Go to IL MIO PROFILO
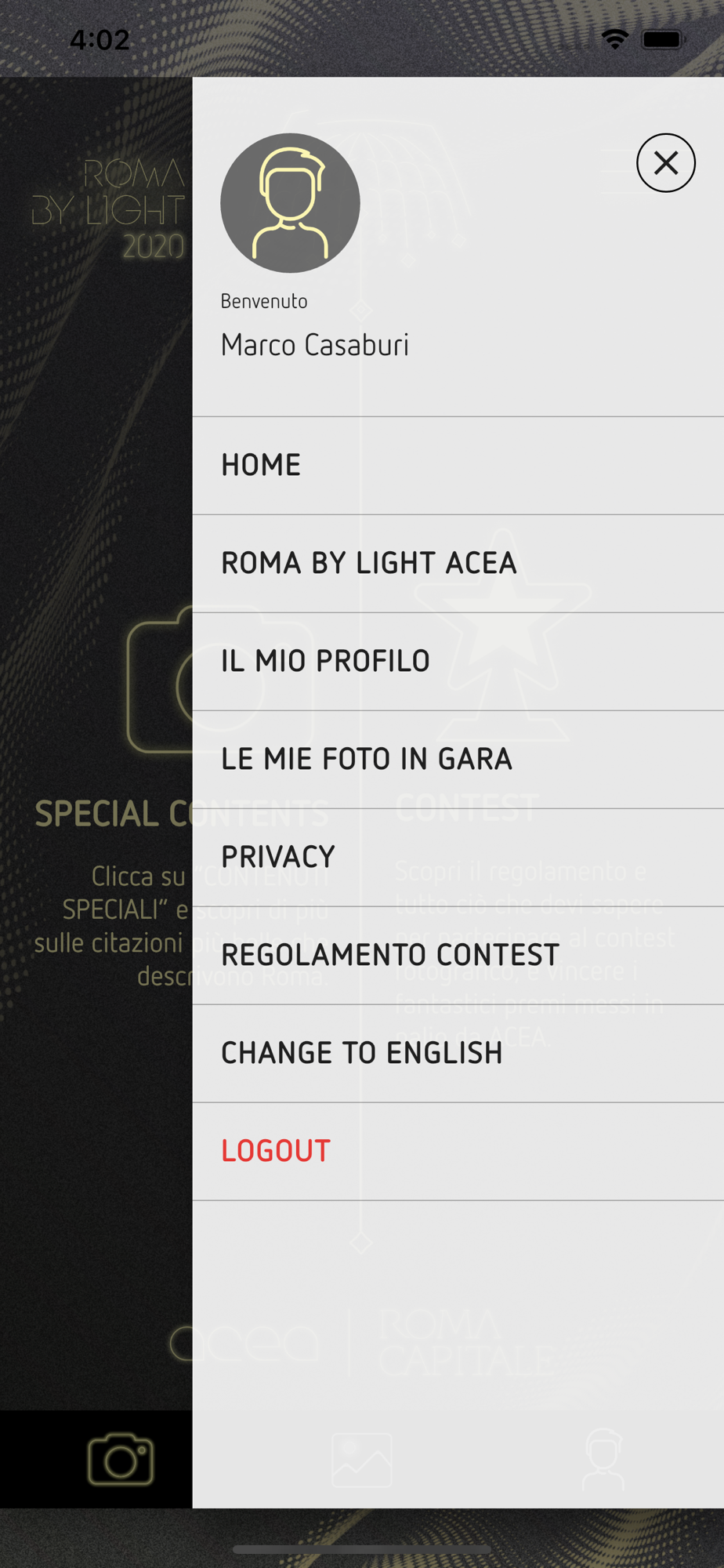The width and height of the screenshot is (724, 1568). [x=325, y=662]
